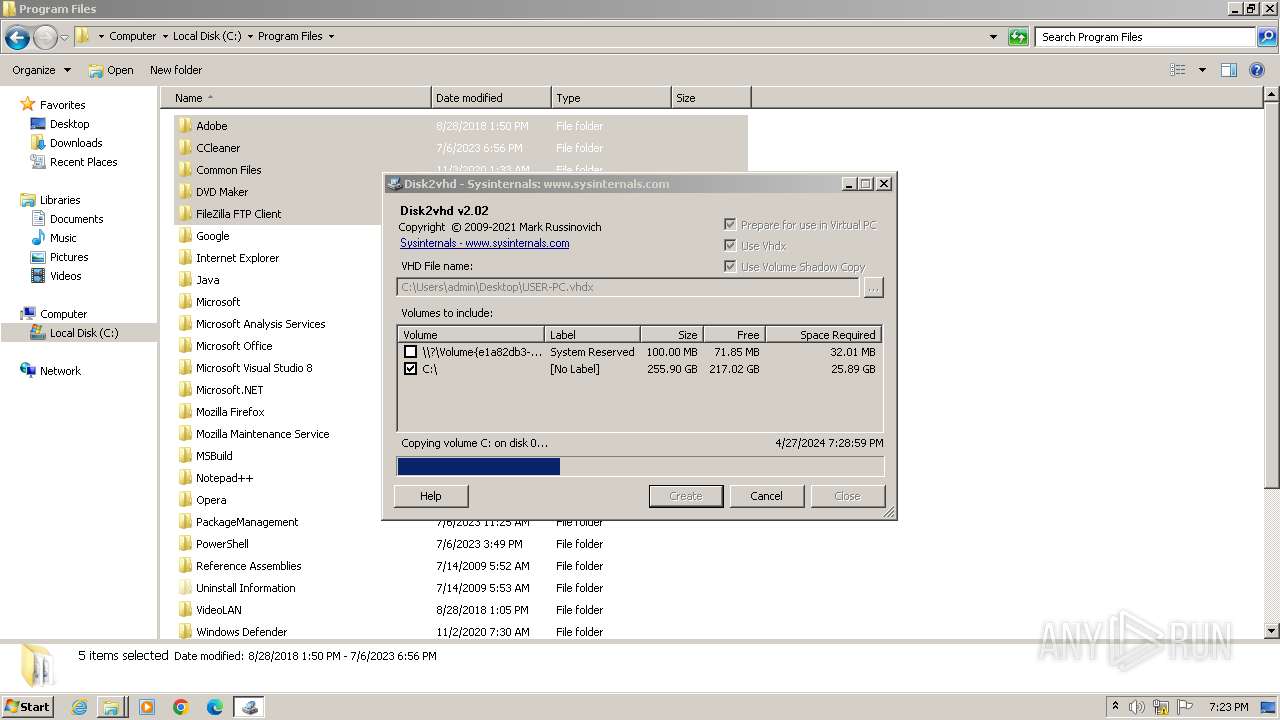The width and height of the screenshot is (1280, 720).
Task: Select Downloads in Favorites
Action: (76, 143)
